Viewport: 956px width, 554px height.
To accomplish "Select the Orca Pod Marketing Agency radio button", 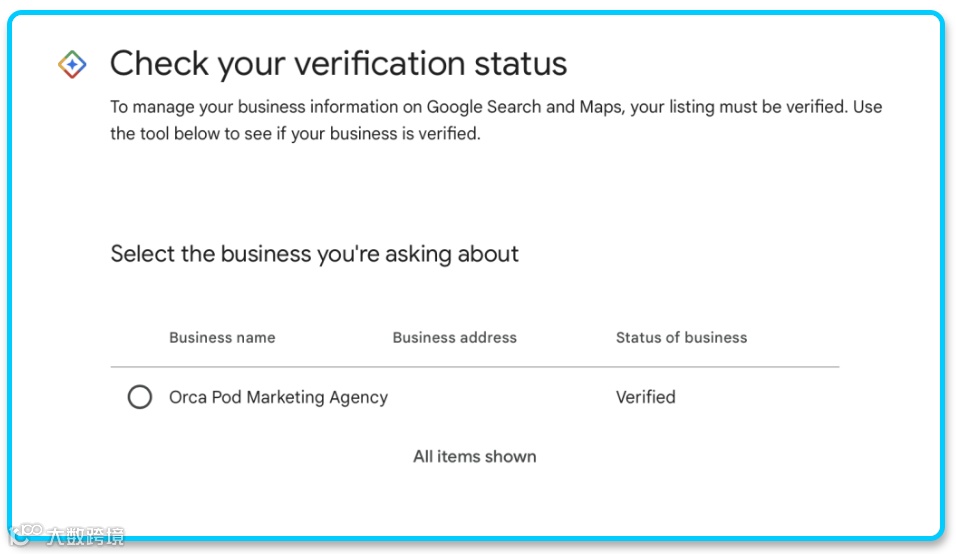I will pos(140,397).
